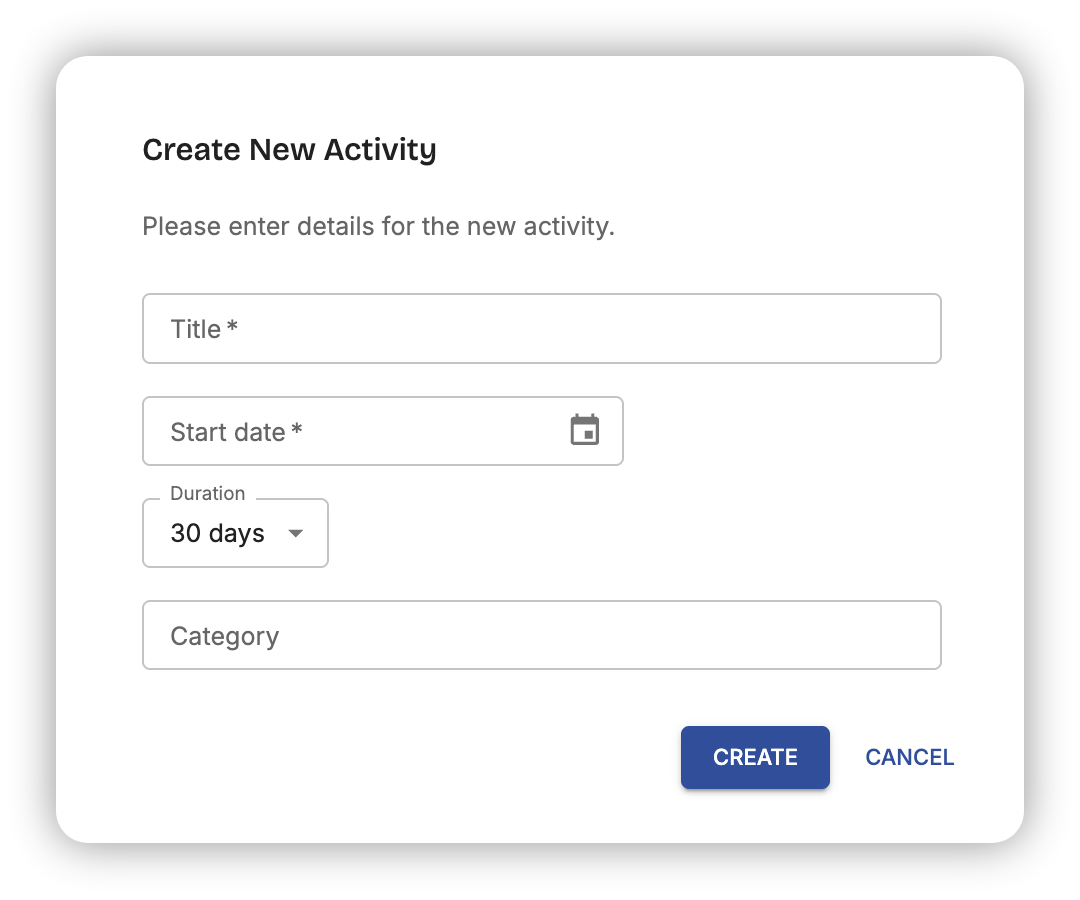Click the asterisk next to Start date
Viewport: 1080px width, 900px height.
[x=297, y=430]
